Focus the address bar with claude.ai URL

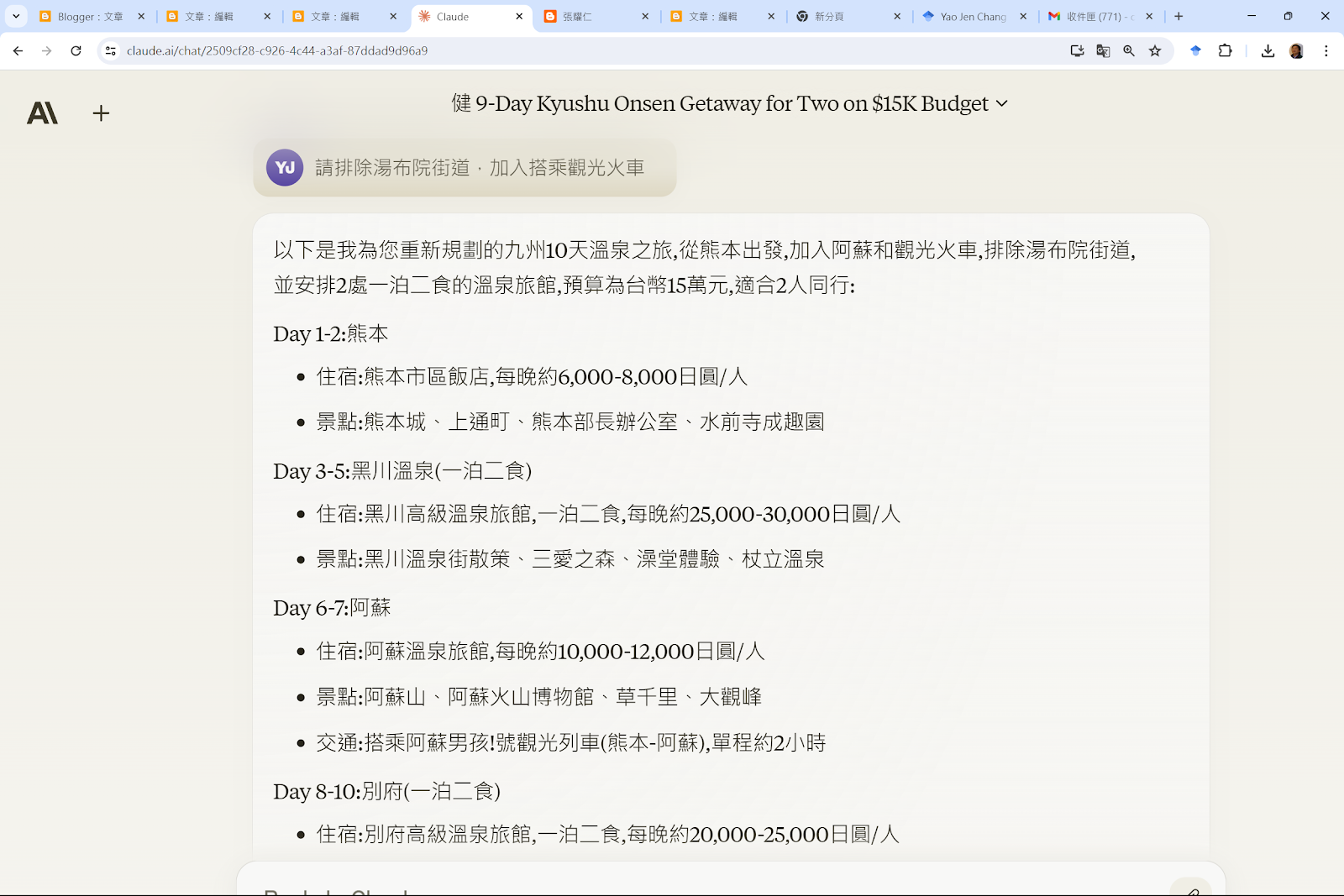click(588, 51)
